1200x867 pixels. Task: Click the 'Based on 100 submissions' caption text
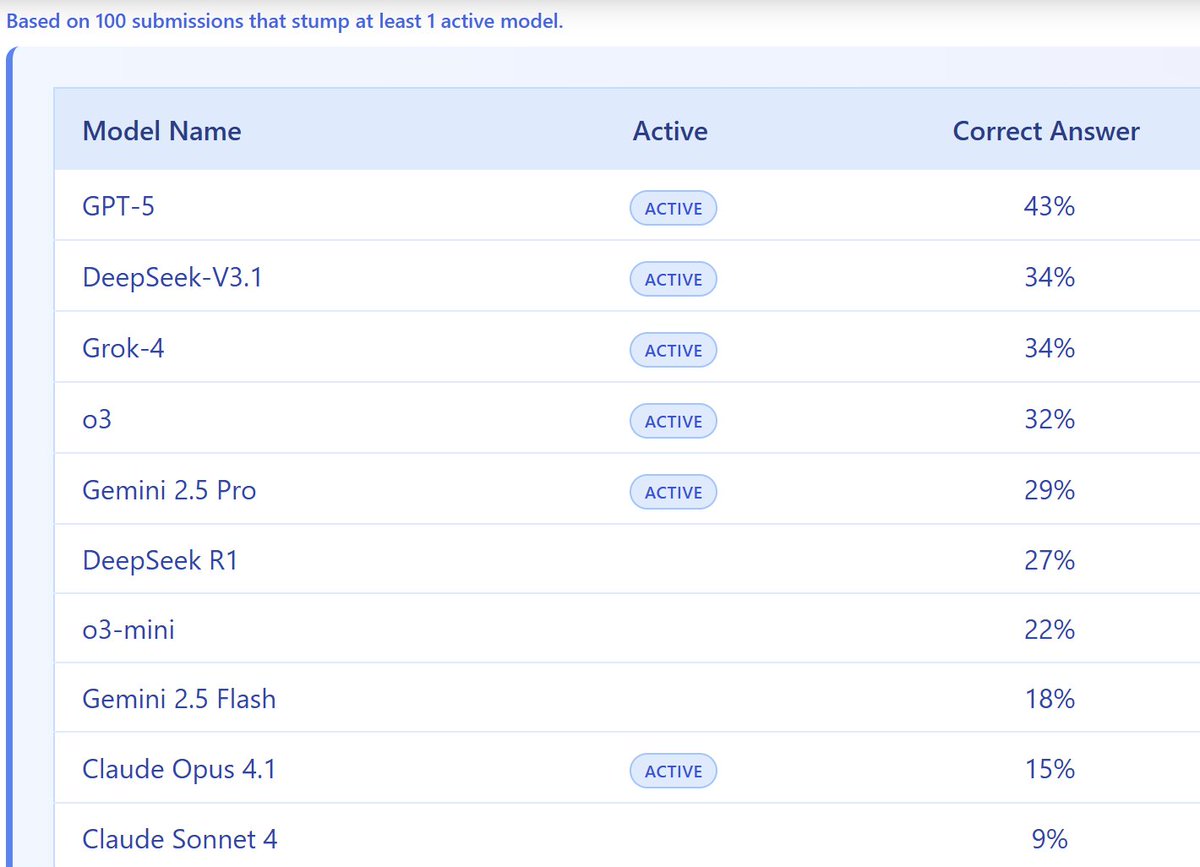click(284, 21)
